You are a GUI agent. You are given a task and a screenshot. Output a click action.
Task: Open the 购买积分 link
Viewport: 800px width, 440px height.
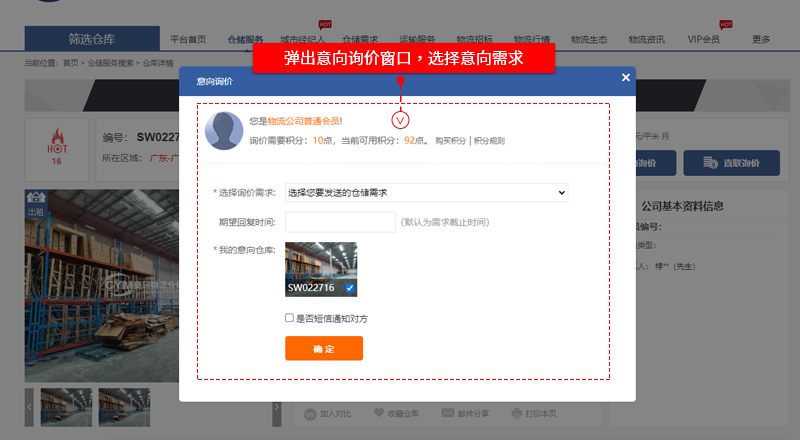(x=450, y=141)
